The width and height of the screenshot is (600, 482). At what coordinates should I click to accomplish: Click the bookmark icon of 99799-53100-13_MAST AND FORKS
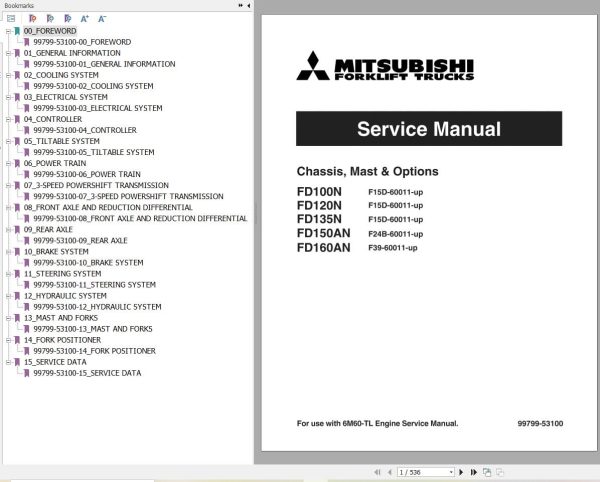pos(27,329)
